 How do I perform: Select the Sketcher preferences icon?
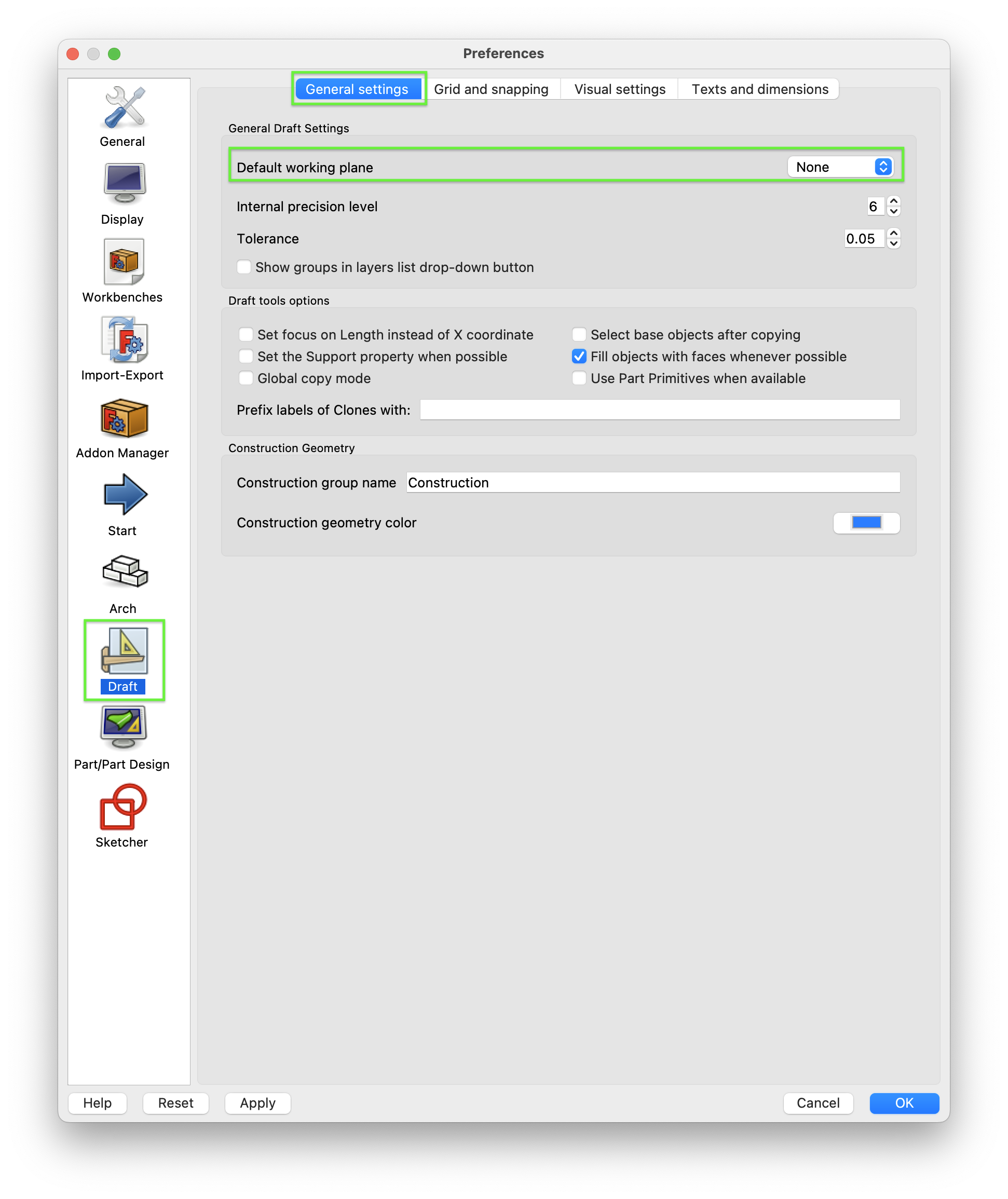tap(124, 807)
